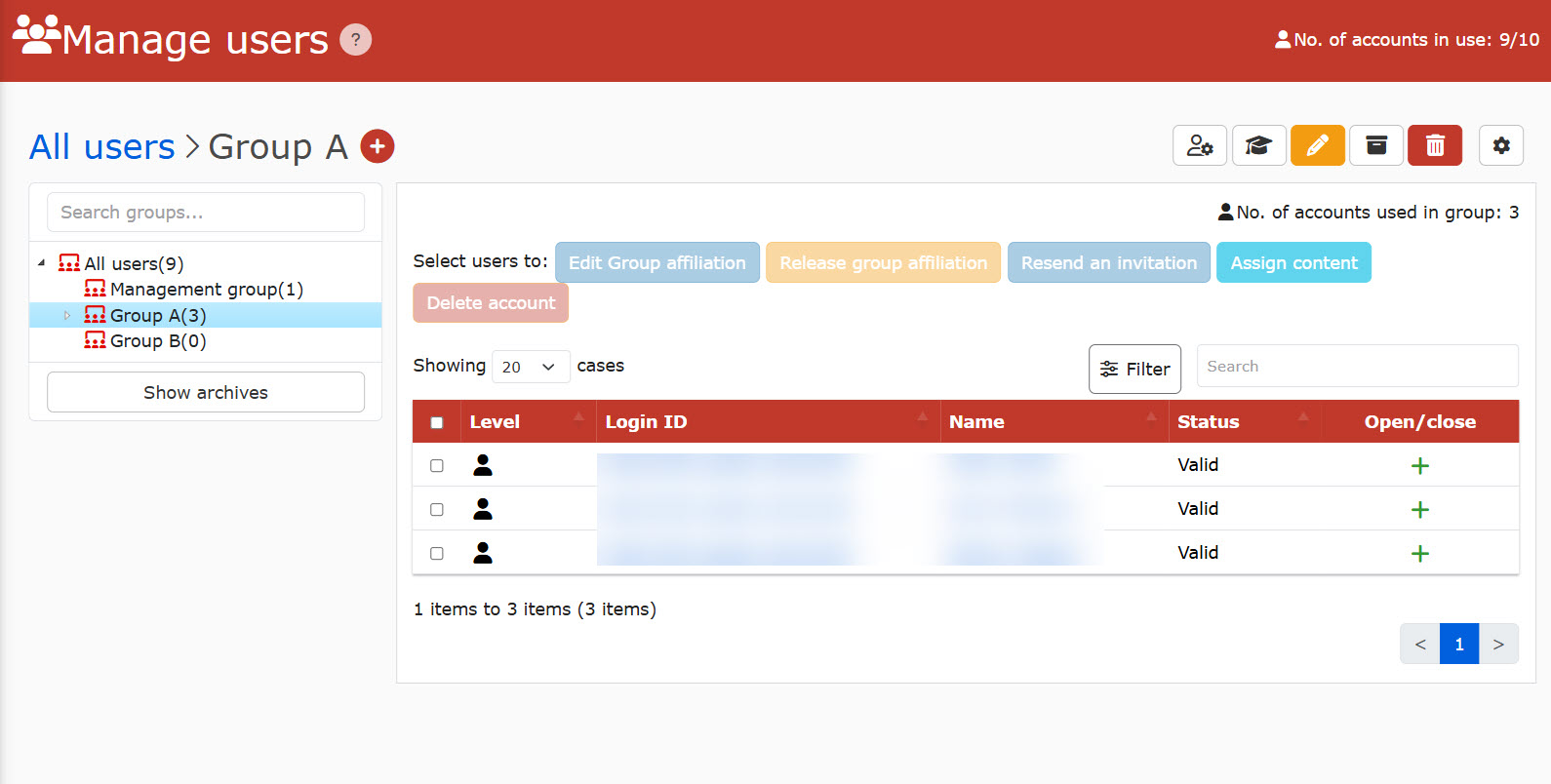Screen dimensions: 1551x784
Task: Expand the first user row with plus icon
Action: coord(1419,466)
